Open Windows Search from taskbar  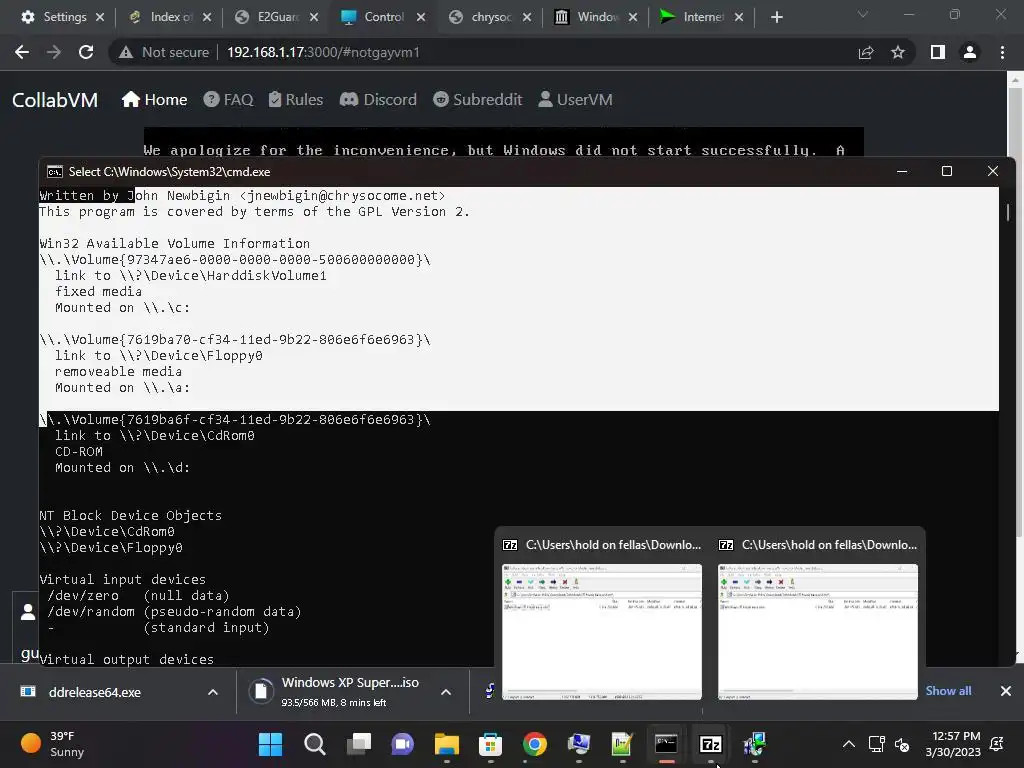coord(314,744)
